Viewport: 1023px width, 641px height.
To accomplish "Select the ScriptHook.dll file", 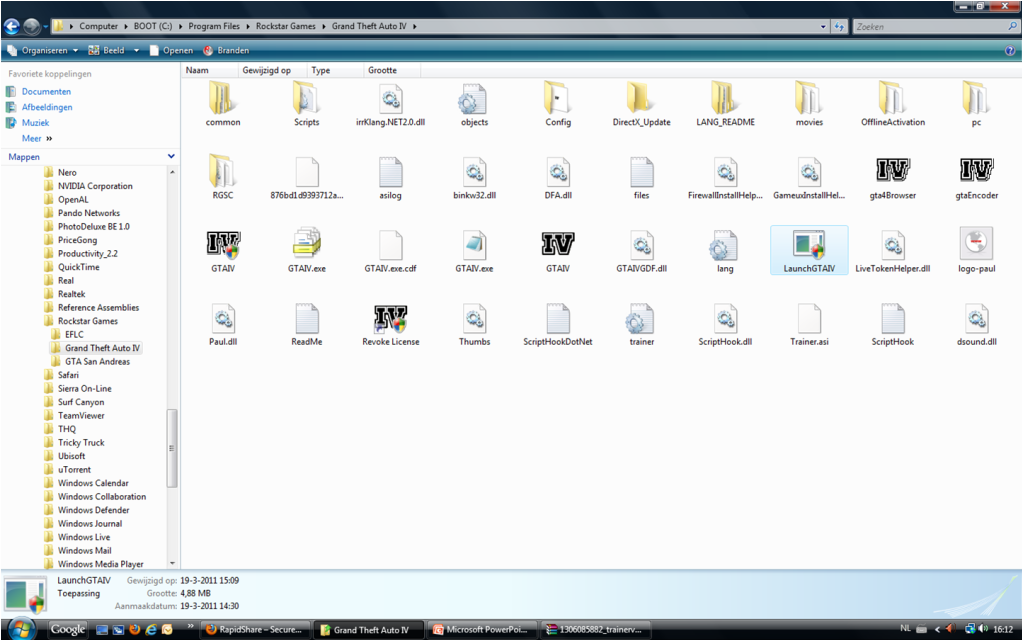I will (725, 324).
